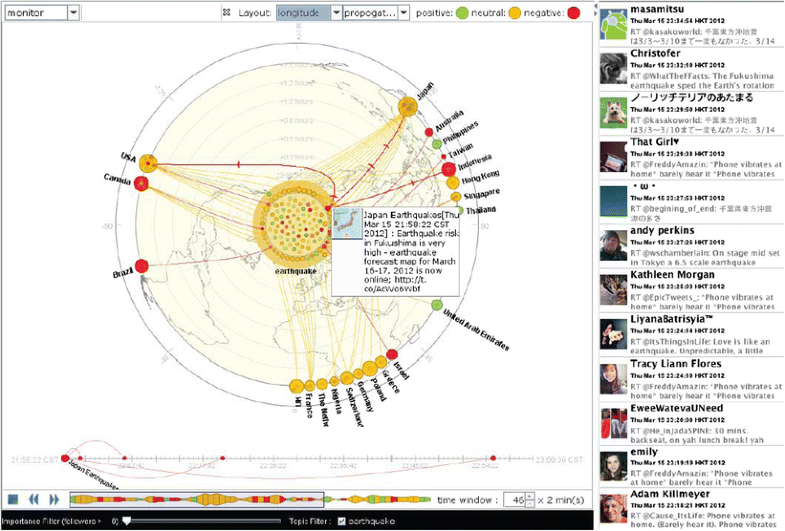This screenshot has width=785, height=531.
Task: Click the Brazil red node
Action: [x=142, y=266]
